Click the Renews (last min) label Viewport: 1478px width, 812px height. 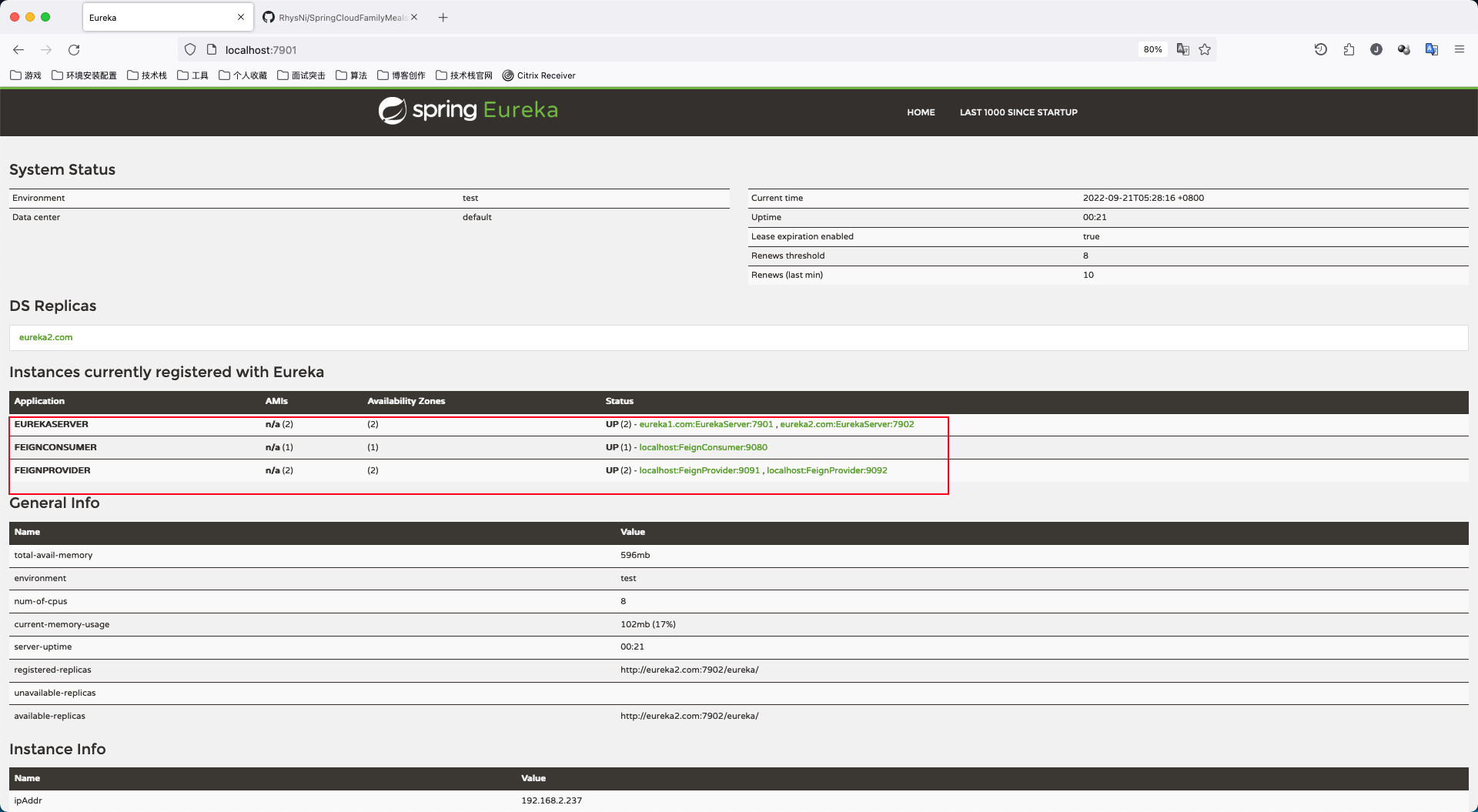point(787,275)
